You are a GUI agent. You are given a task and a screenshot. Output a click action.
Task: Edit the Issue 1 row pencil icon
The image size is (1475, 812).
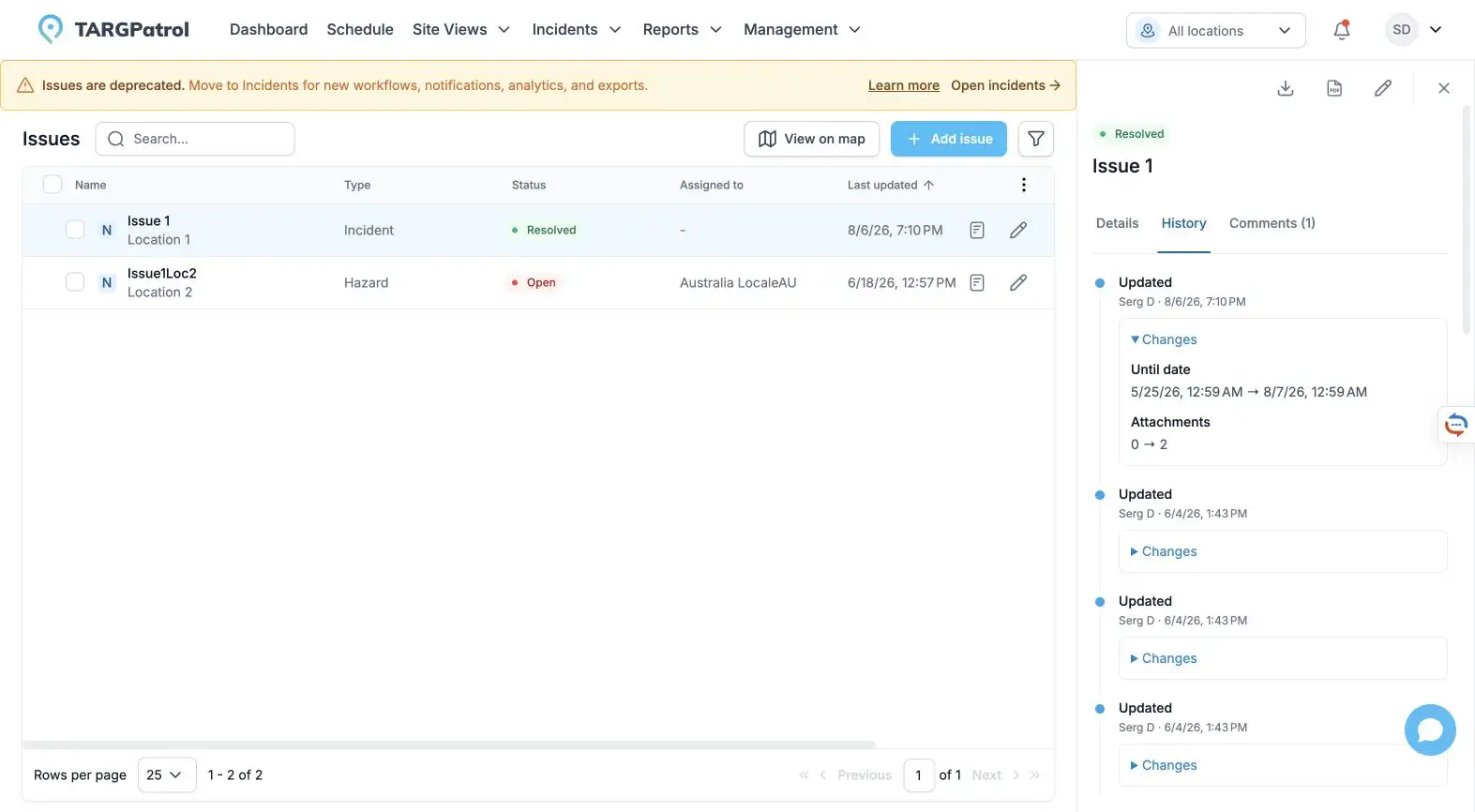coord(1018,230)
